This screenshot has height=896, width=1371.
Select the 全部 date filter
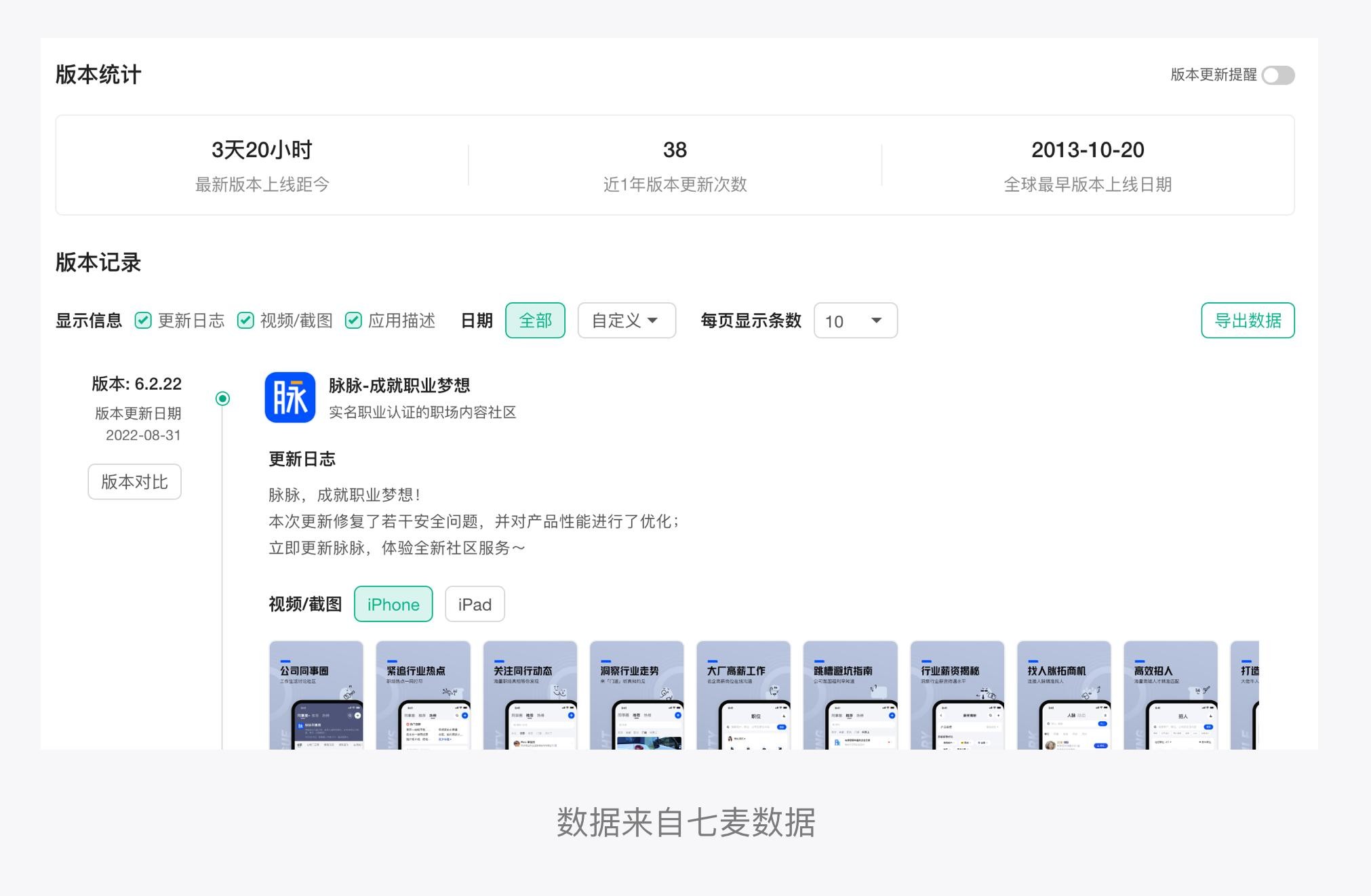[x=535, y=321]
